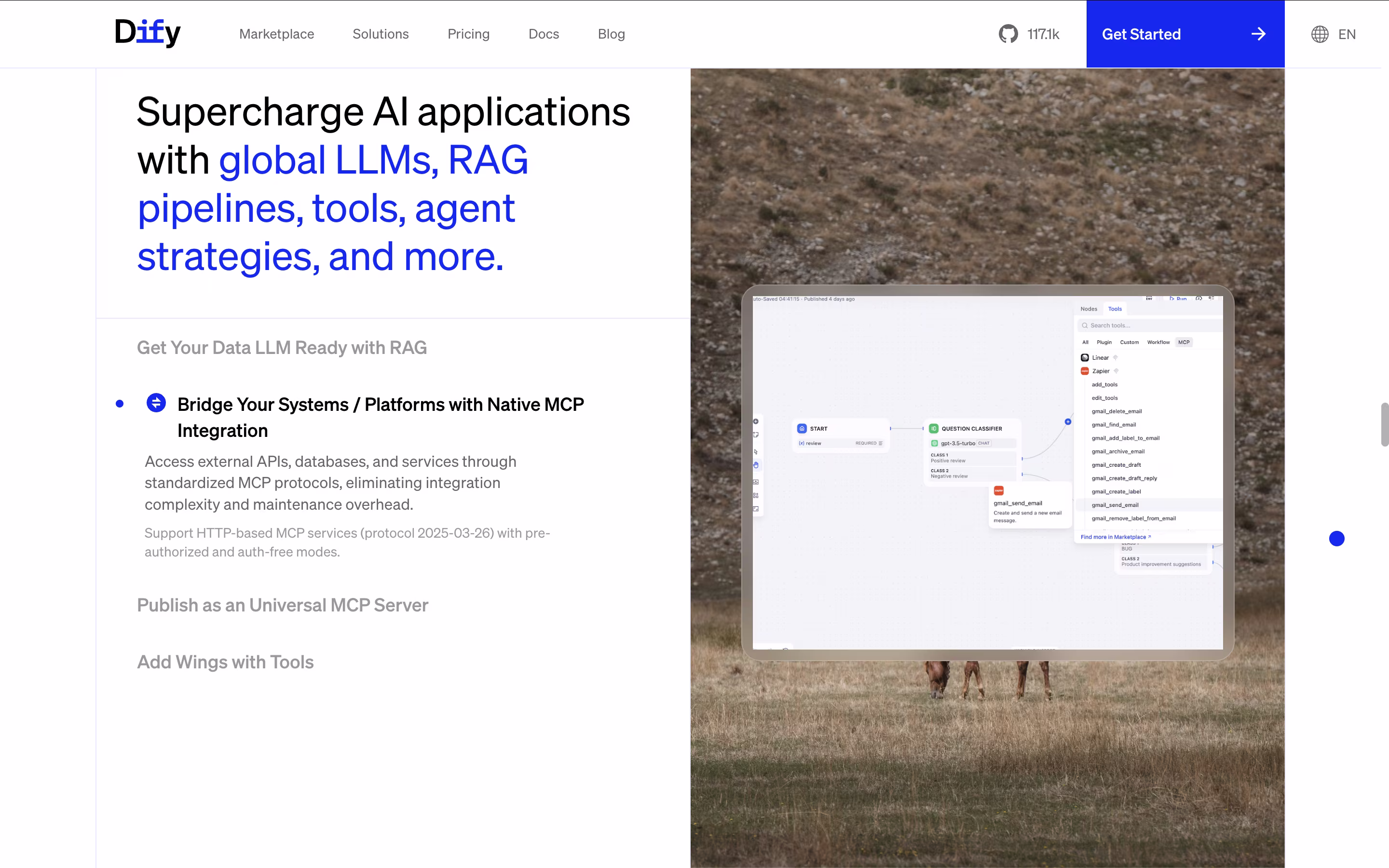Click the globe language icon

click(x=1320, y=34)
